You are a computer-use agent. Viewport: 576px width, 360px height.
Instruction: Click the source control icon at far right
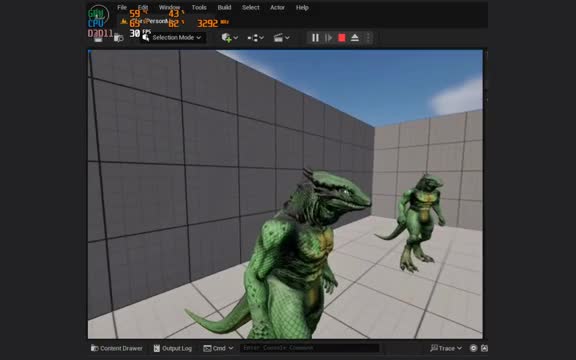click(484, 348)
